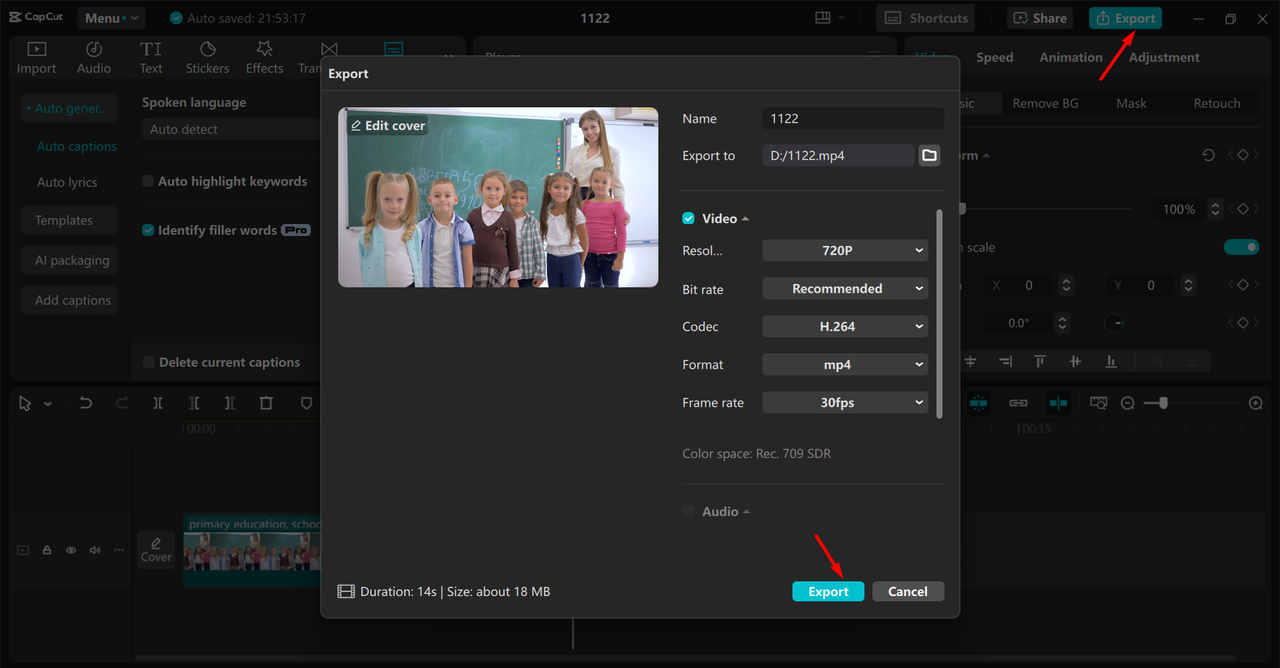
Task: Click the Zoom to fit timeline icon
Action: point(1099,403)
